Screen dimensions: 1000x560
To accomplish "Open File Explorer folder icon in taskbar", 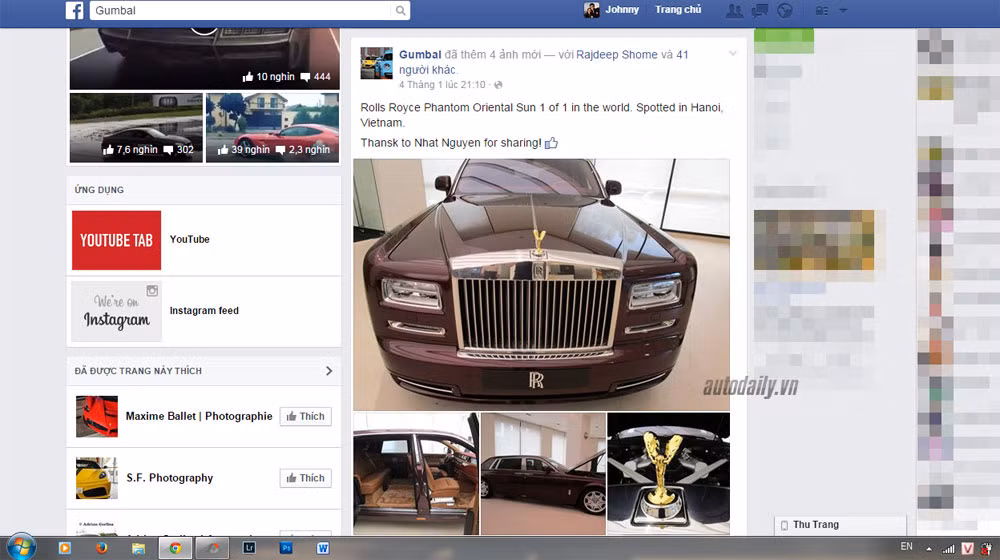I will (138, 548).
